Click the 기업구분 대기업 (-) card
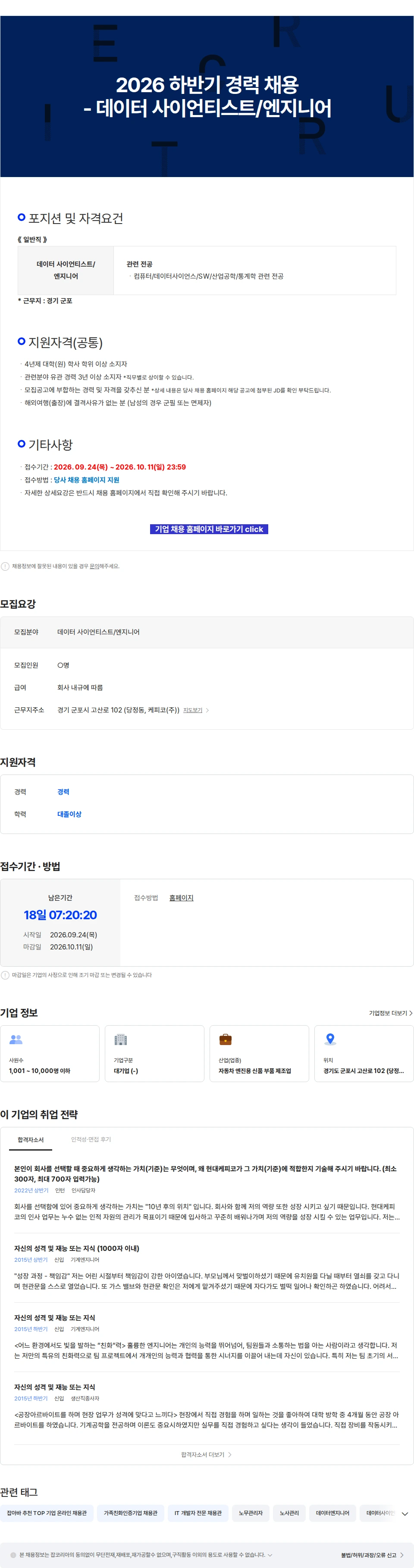Screen dimensions: 414x1568 (x=154, y=1054)
